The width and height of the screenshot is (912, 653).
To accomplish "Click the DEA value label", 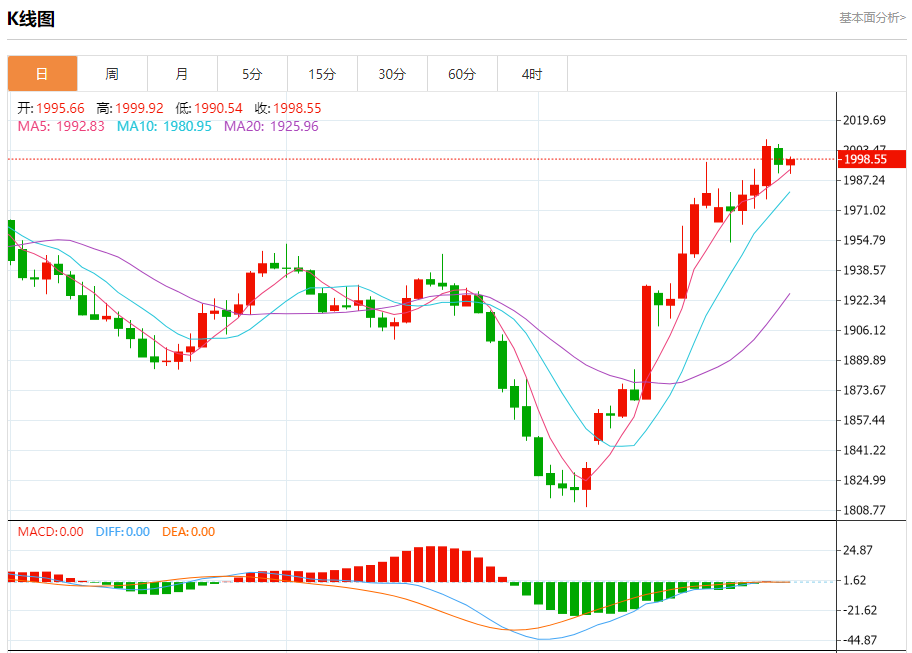I will click(x=187, y=532).
